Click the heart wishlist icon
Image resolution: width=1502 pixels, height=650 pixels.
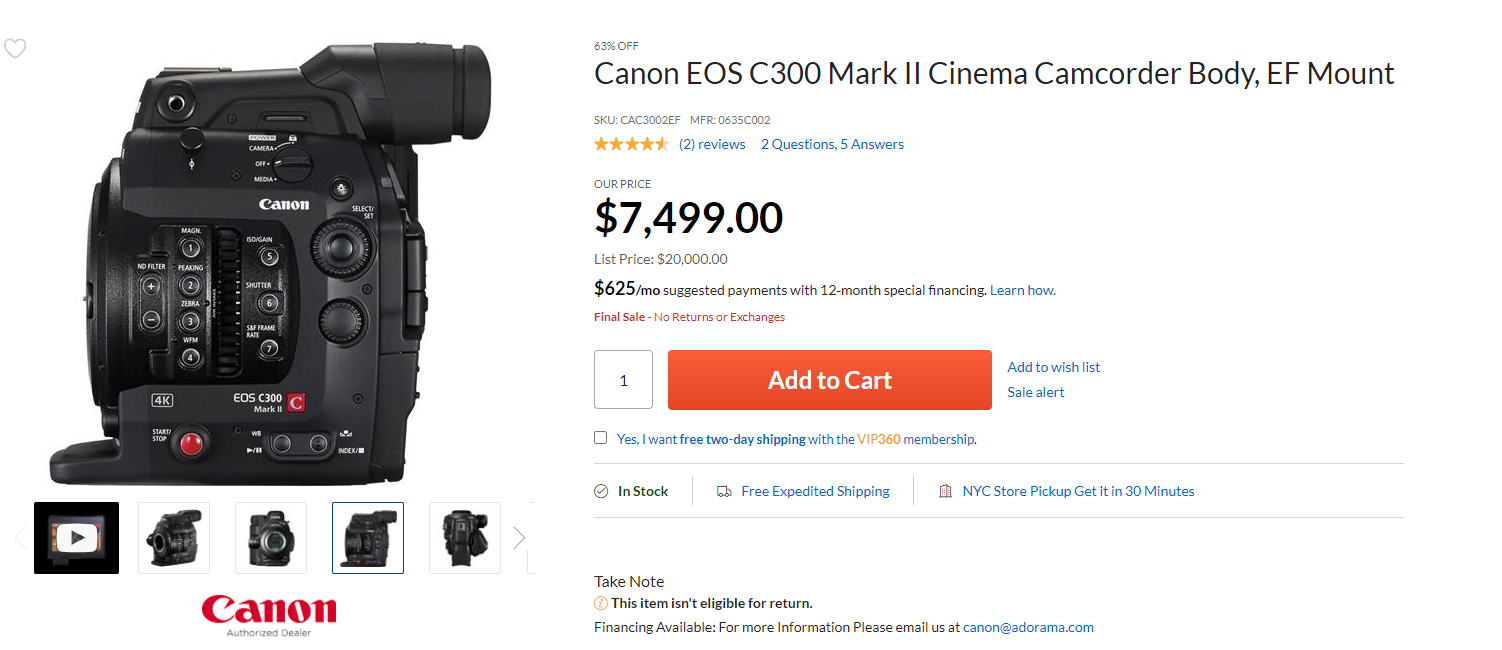[15, 48]
